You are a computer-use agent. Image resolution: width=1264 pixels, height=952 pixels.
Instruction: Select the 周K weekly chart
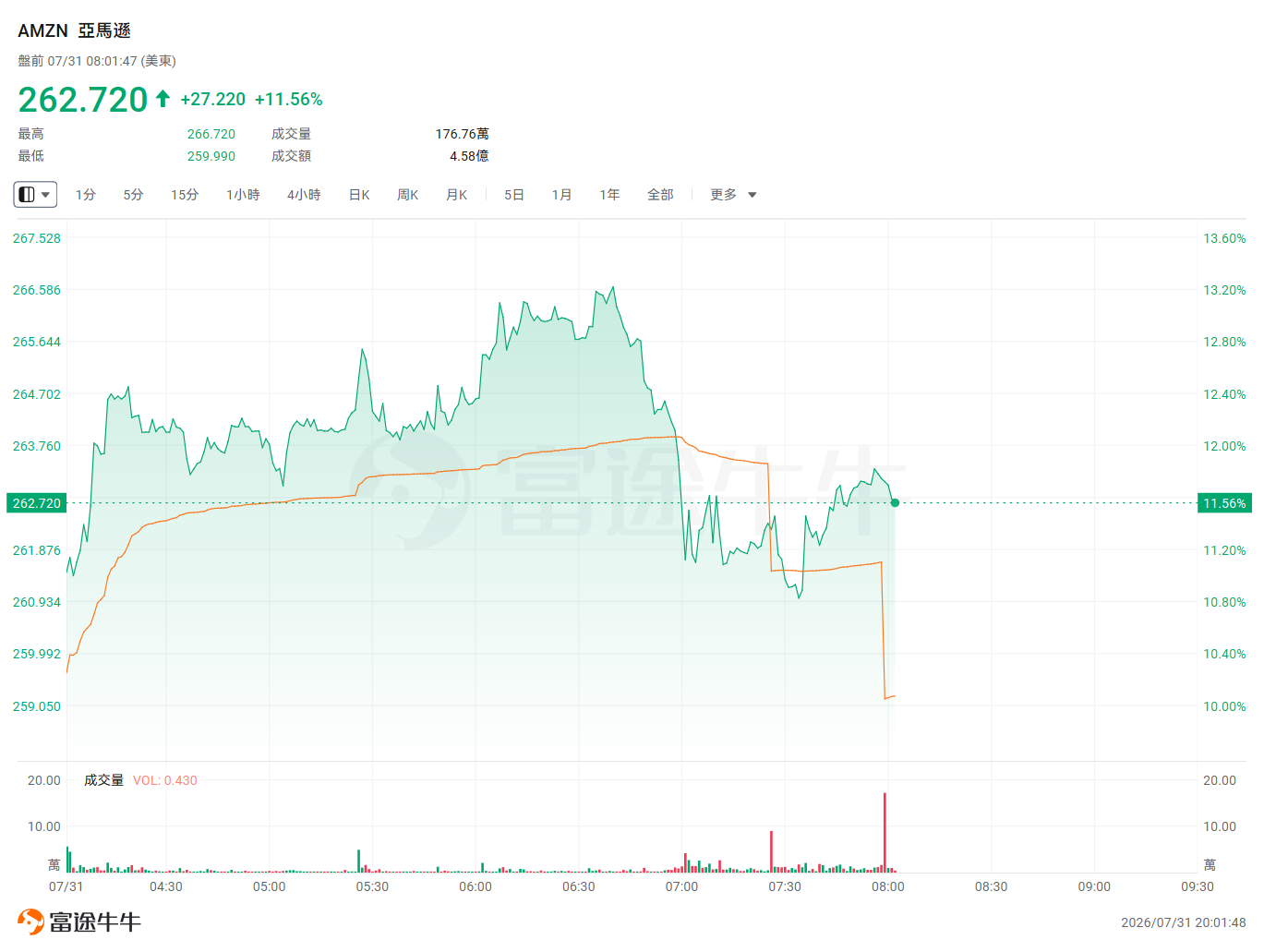tap(408, 195)
